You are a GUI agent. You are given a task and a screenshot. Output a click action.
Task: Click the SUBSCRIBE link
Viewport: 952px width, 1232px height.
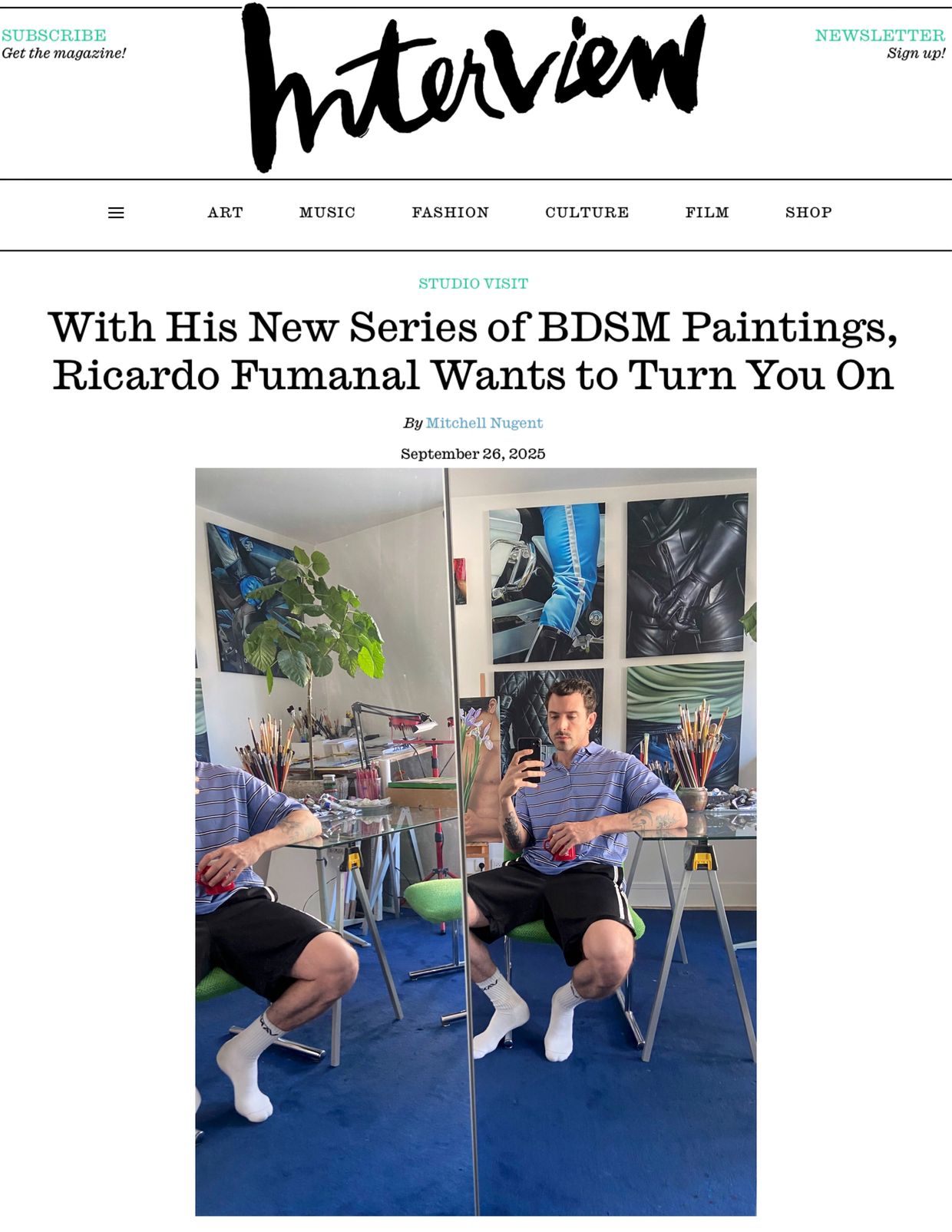(x=54, y=35)
